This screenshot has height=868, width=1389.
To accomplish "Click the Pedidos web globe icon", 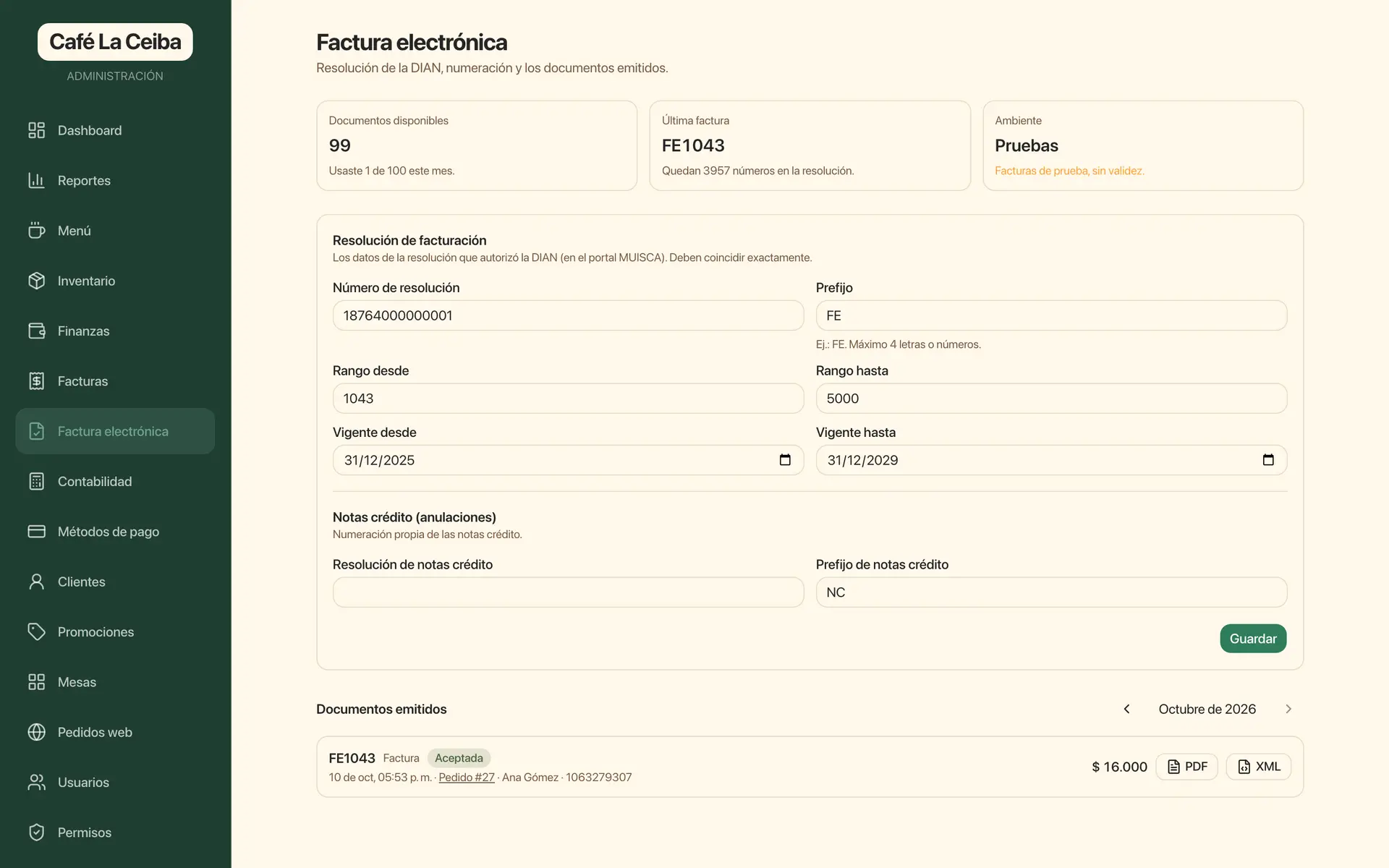I will (36, 732).
